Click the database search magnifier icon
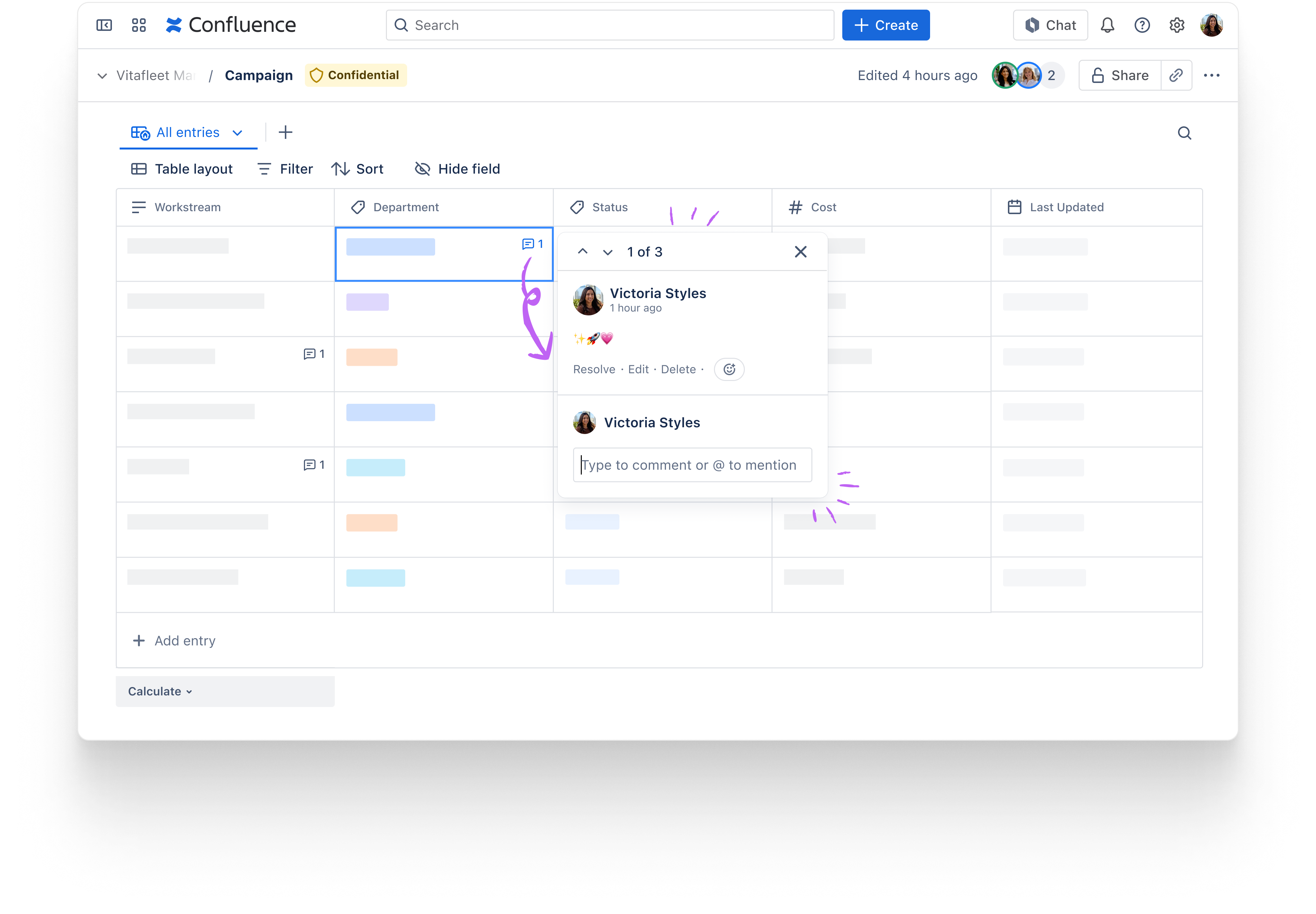This screenshot has height=914, width=1316. pos(1184,133)
